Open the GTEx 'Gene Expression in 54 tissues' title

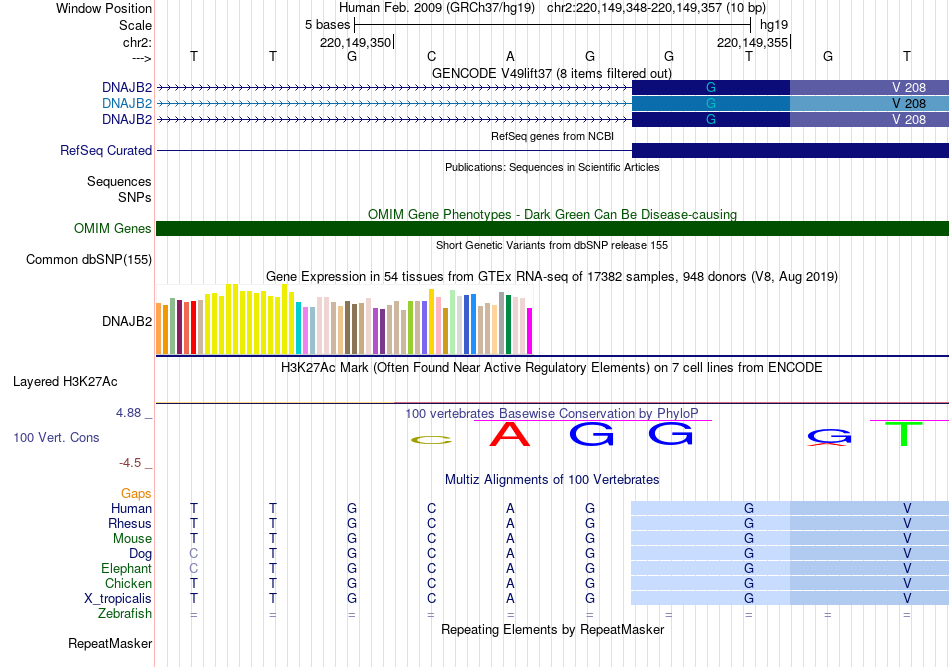552,277
